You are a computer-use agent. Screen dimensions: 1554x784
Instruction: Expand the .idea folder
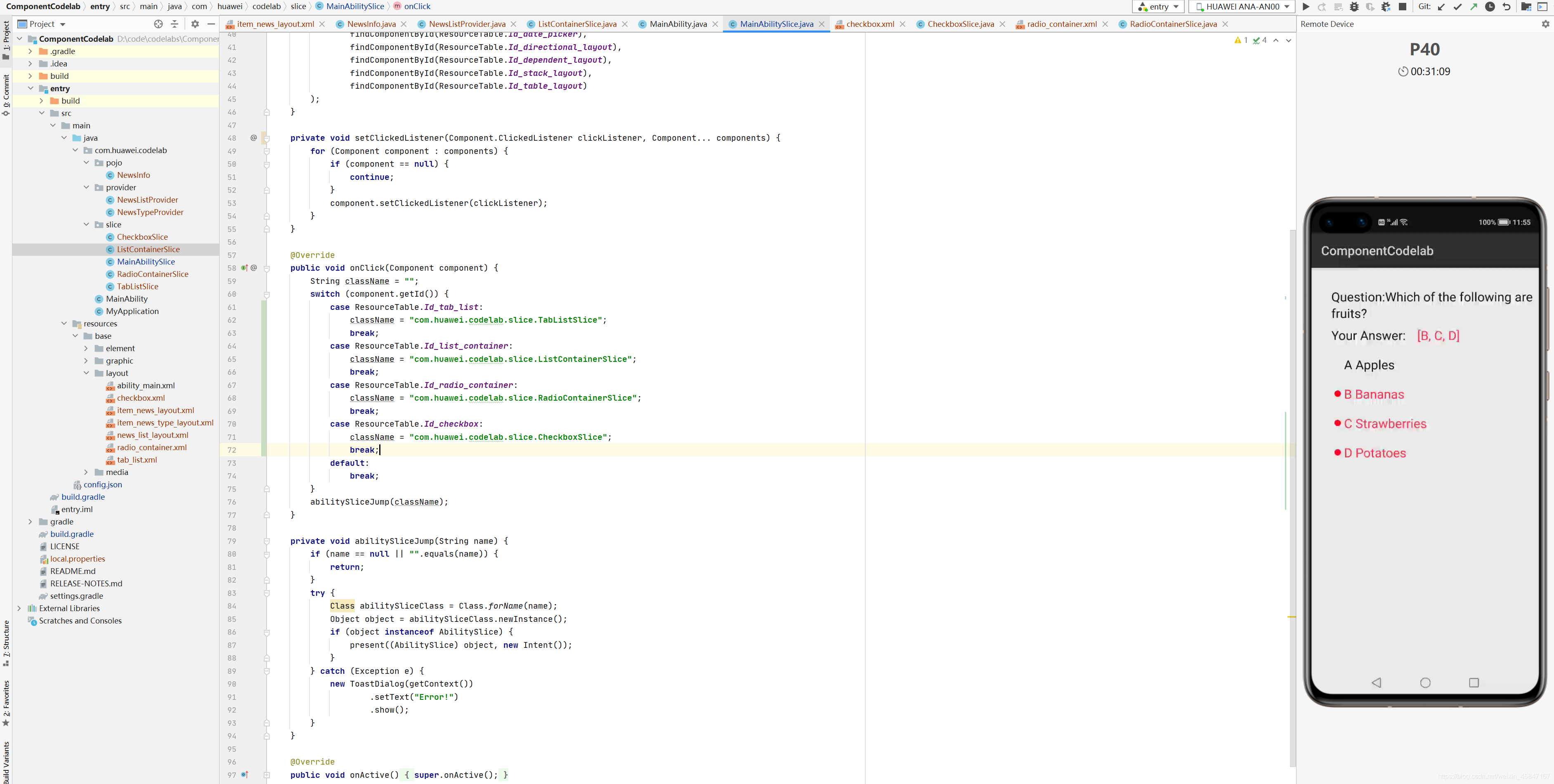tap(30, 64)
